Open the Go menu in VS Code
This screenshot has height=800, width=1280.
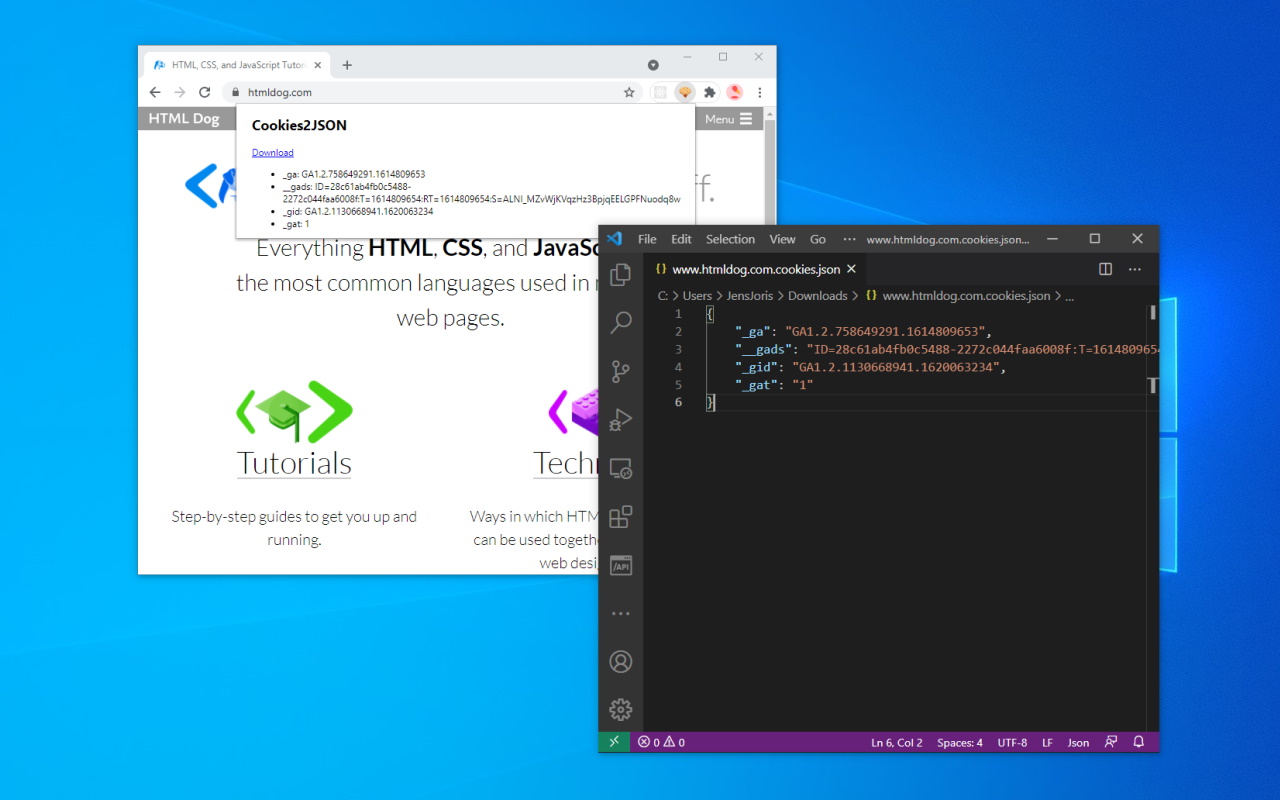[818, 239]
